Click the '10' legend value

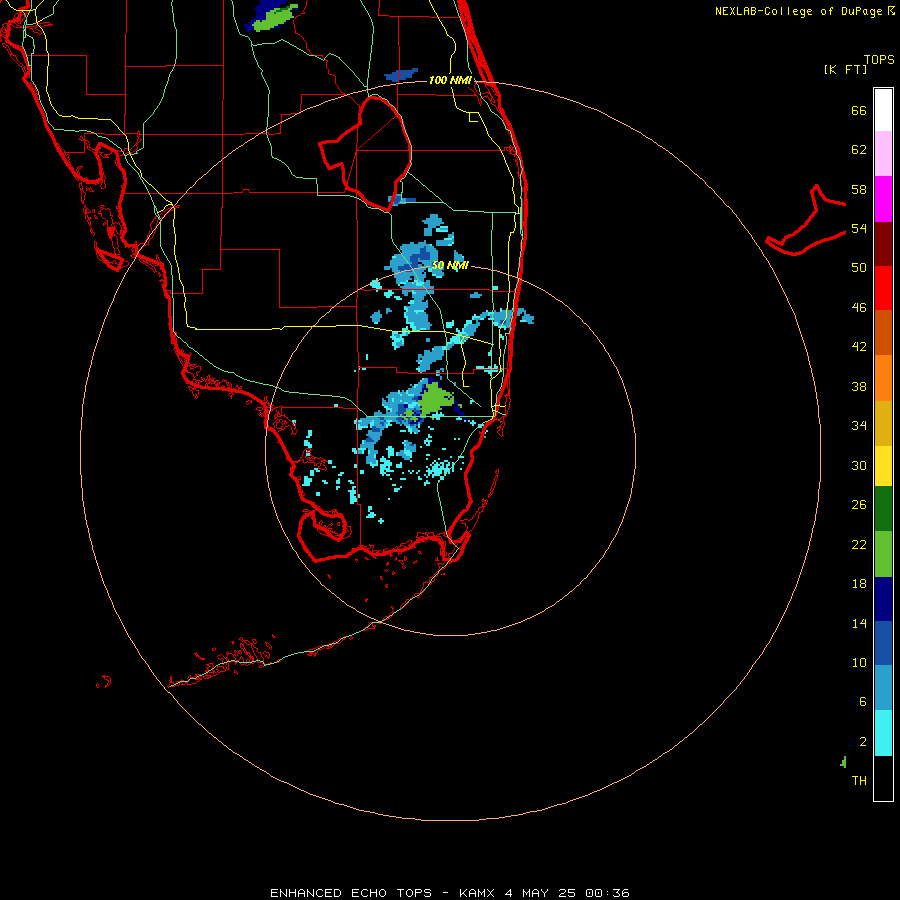(859, 663)
